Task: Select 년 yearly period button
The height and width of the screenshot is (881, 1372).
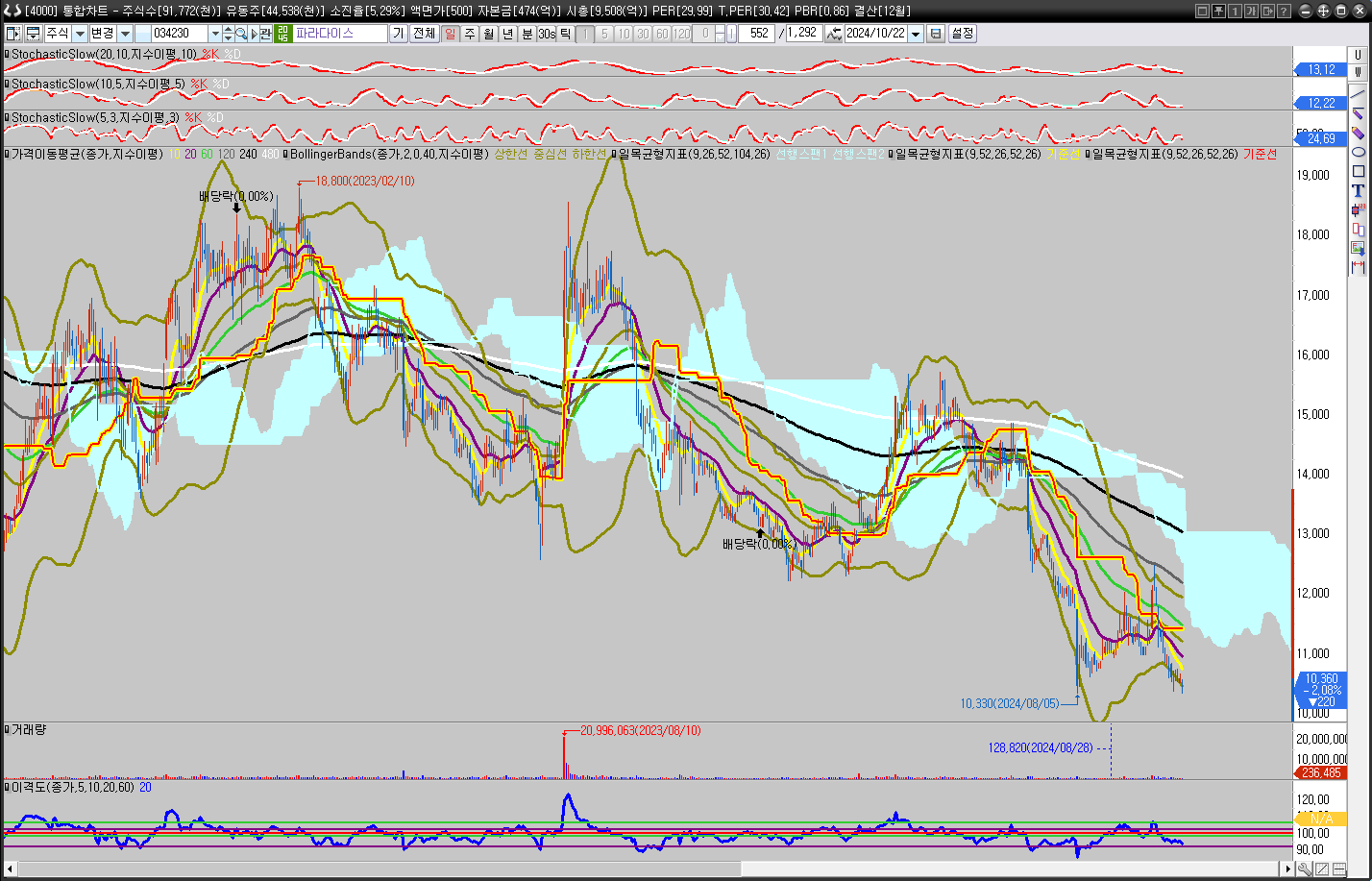Action: (x=507, y=33)
